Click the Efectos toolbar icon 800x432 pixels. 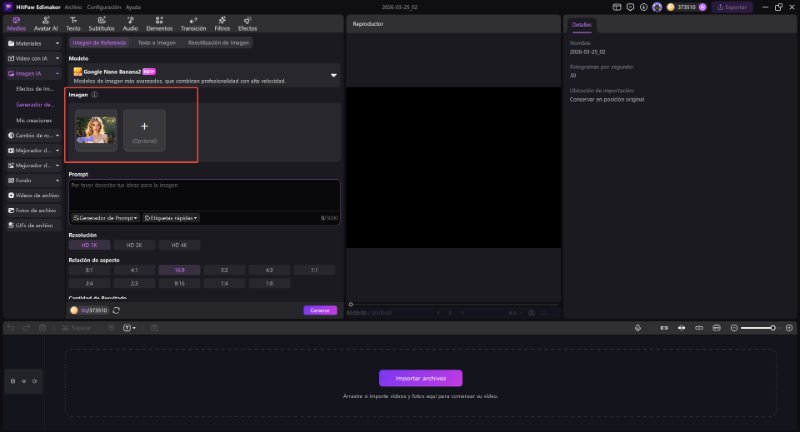[249, 24]
